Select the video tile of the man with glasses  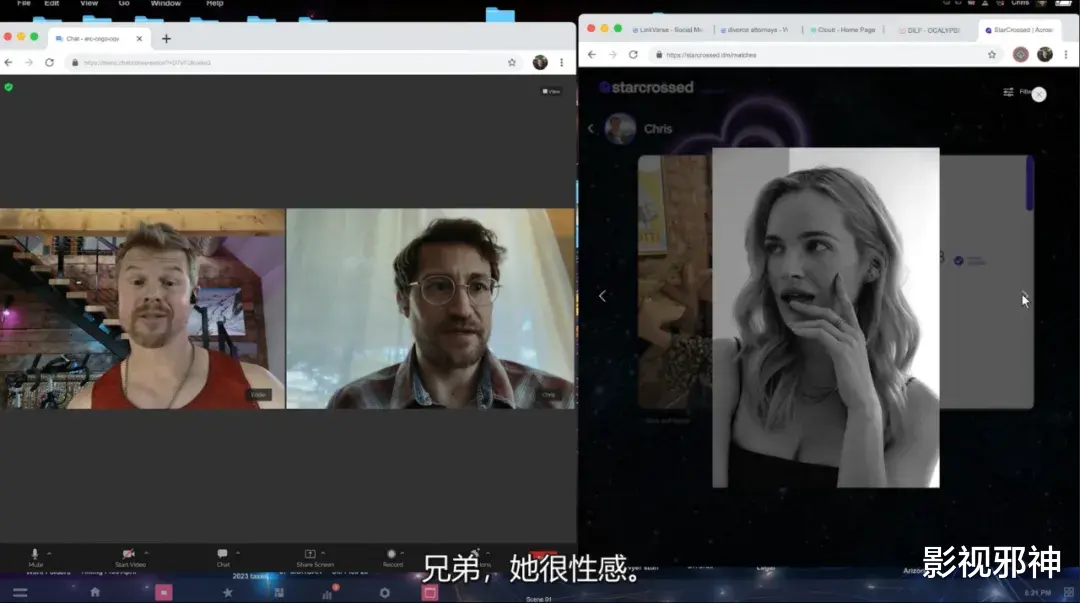pyautogui.click(x=430, y=309)
